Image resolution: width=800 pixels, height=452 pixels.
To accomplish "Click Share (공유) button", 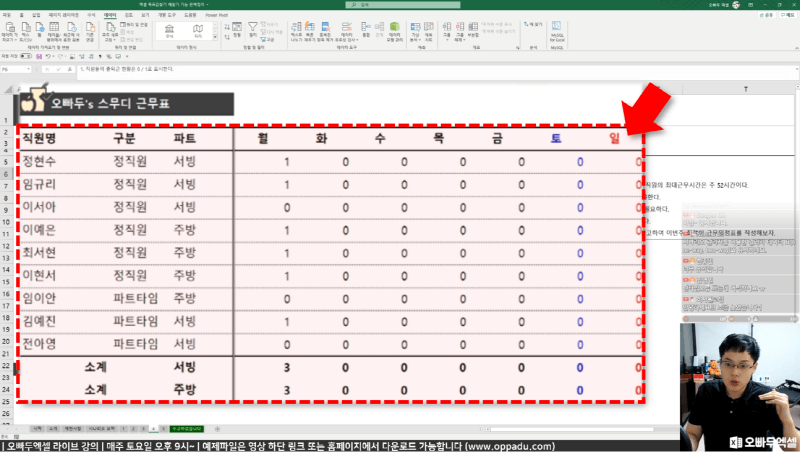I will click(x=766, y=15).
